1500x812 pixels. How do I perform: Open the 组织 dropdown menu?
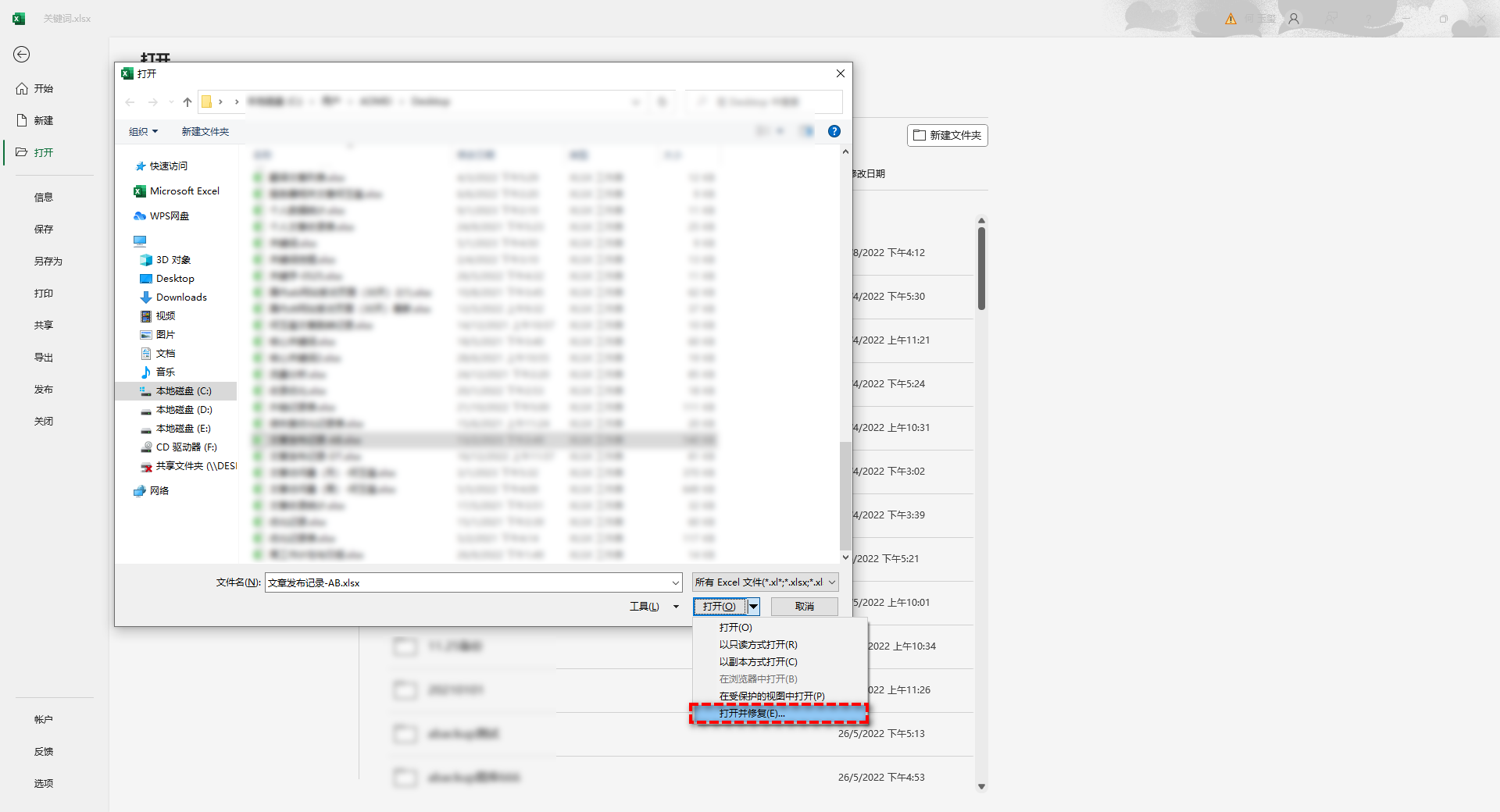click(x=143, y=132)
